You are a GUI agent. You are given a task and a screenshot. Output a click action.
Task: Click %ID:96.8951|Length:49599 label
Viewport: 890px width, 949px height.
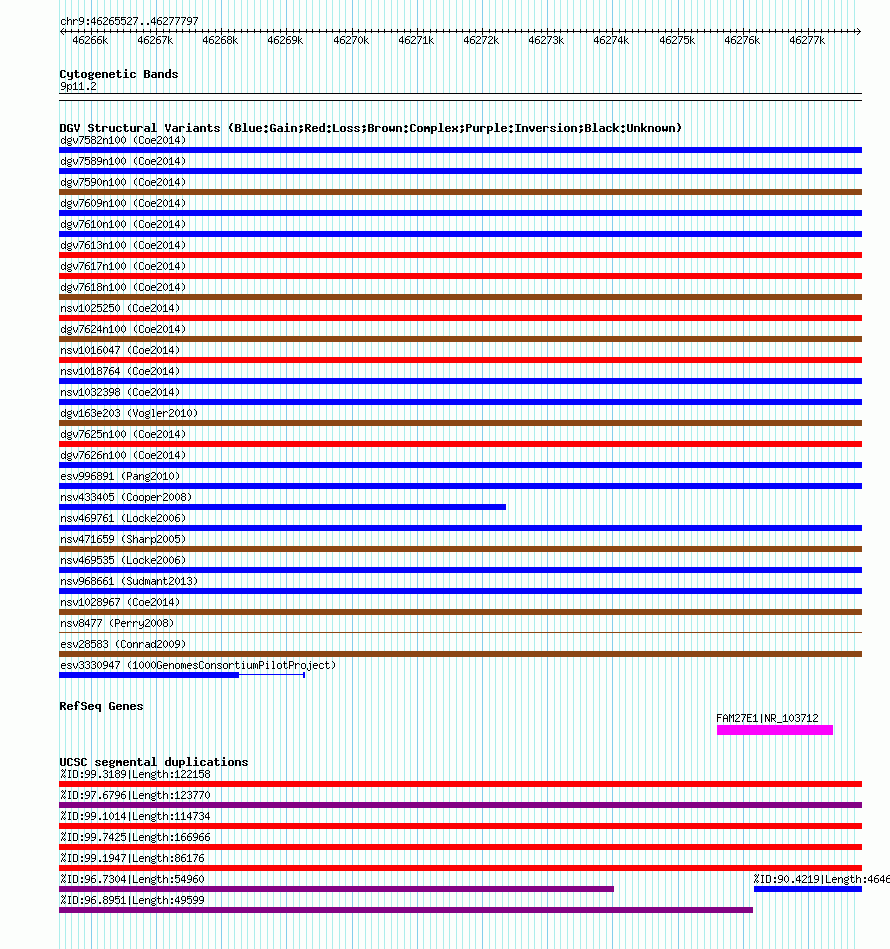[x=132, y=900]
